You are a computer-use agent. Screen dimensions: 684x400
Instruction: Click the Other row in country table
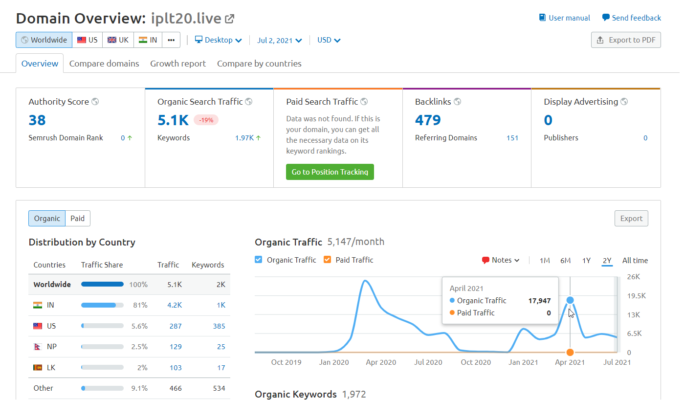pos(129,388)
